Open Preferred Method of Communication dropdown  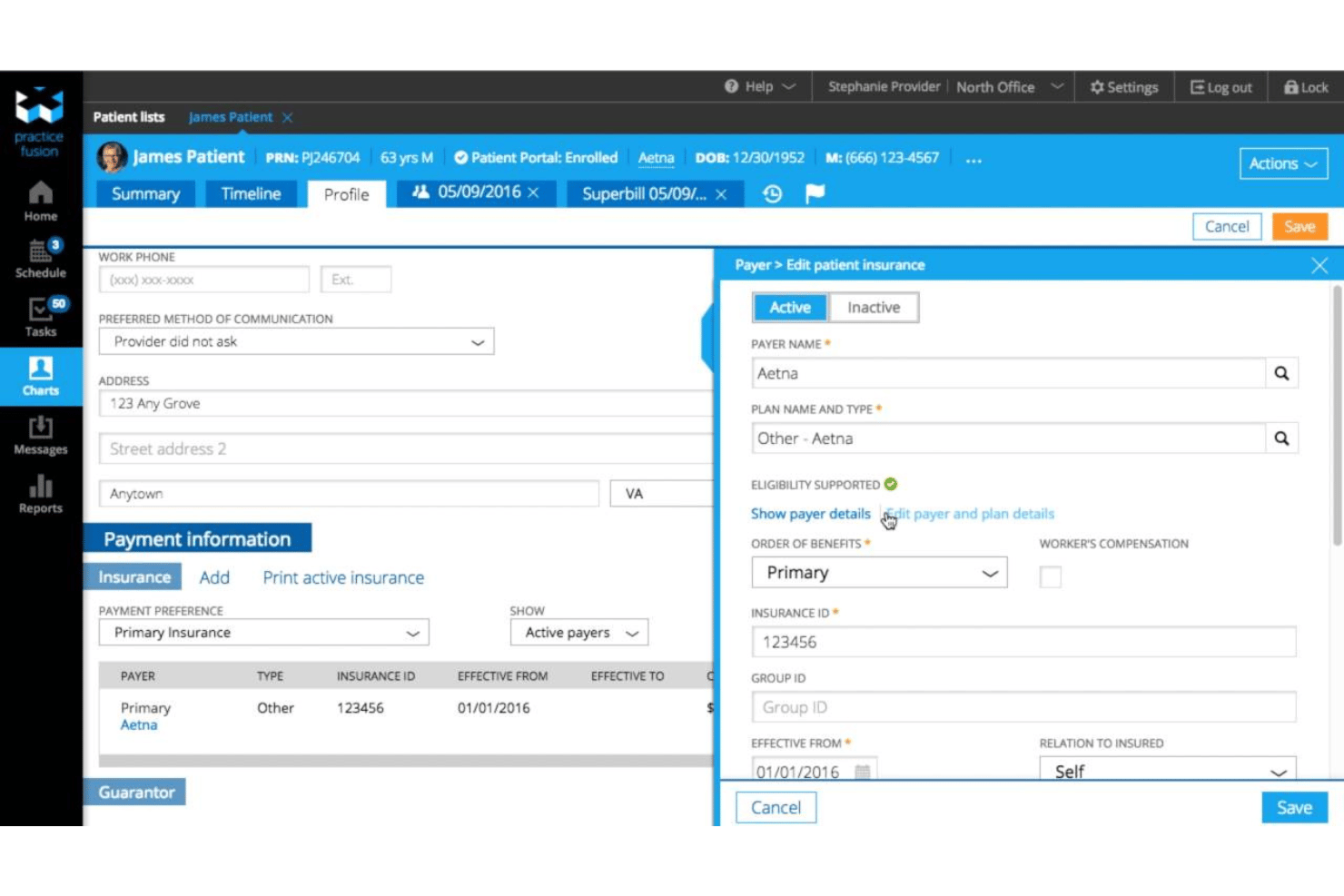tap(296, 341)
